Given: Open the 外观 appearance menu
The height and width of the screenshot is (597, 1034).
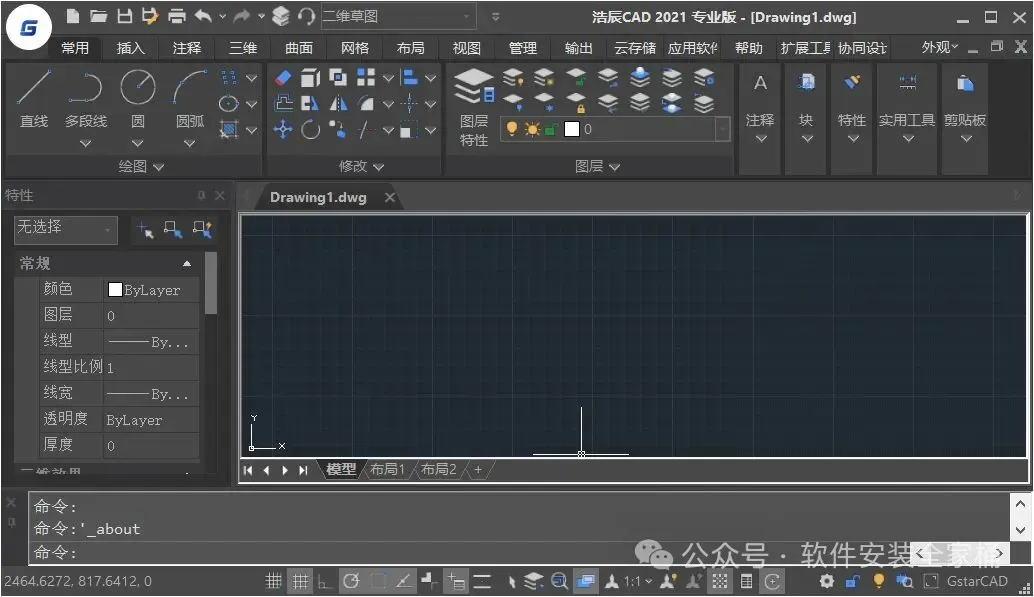Looking at the screenshot, I should (940, 47).
